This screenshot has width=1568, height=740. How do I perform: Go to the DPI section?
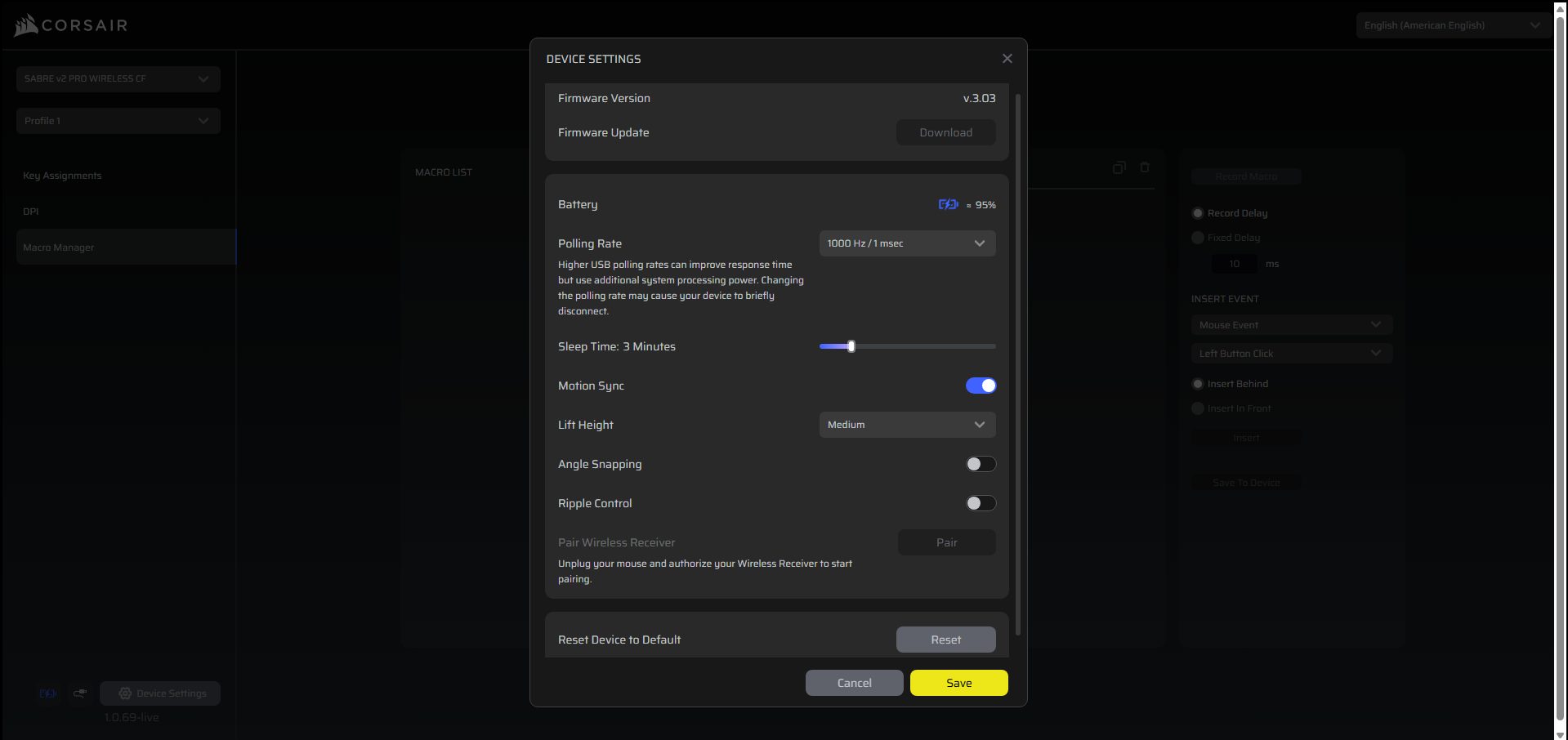(31, 212)
